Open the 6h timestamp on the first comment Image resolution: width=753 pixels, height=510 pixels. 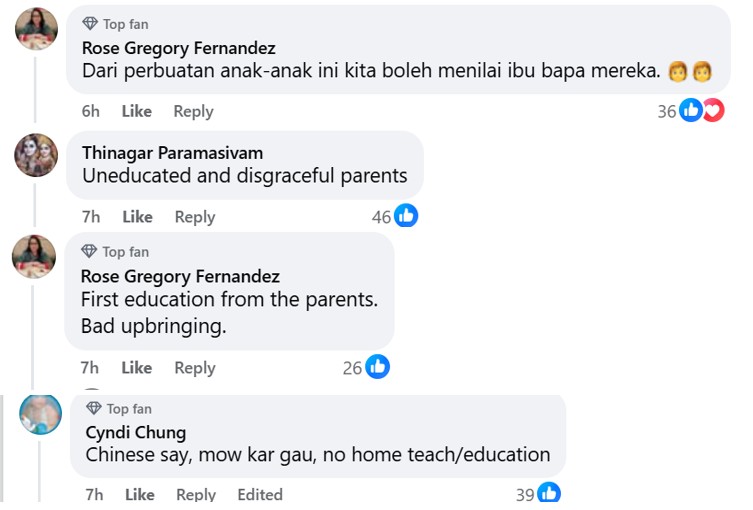coord(91,111)
